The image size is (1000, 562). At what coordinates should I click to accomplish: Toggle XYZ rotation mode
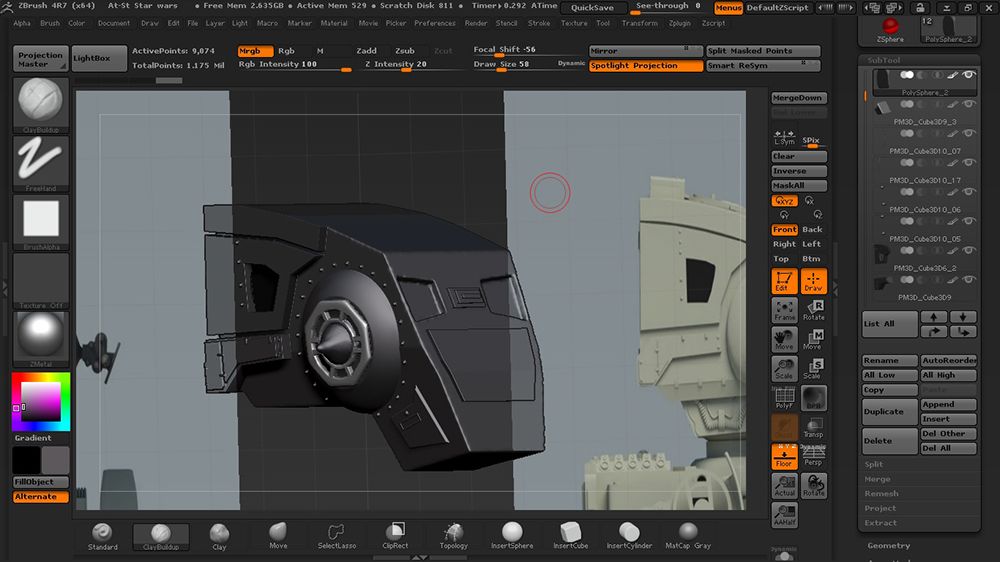[x=784, y=201]
